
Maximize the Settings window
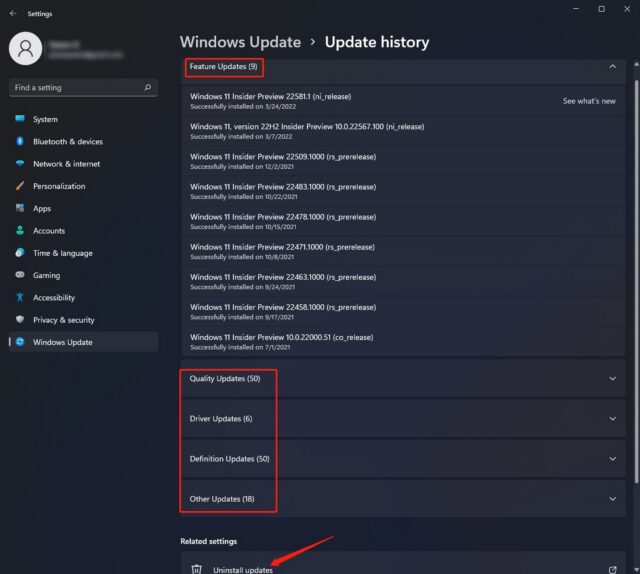pyautogui.click(x=601, y=9)
